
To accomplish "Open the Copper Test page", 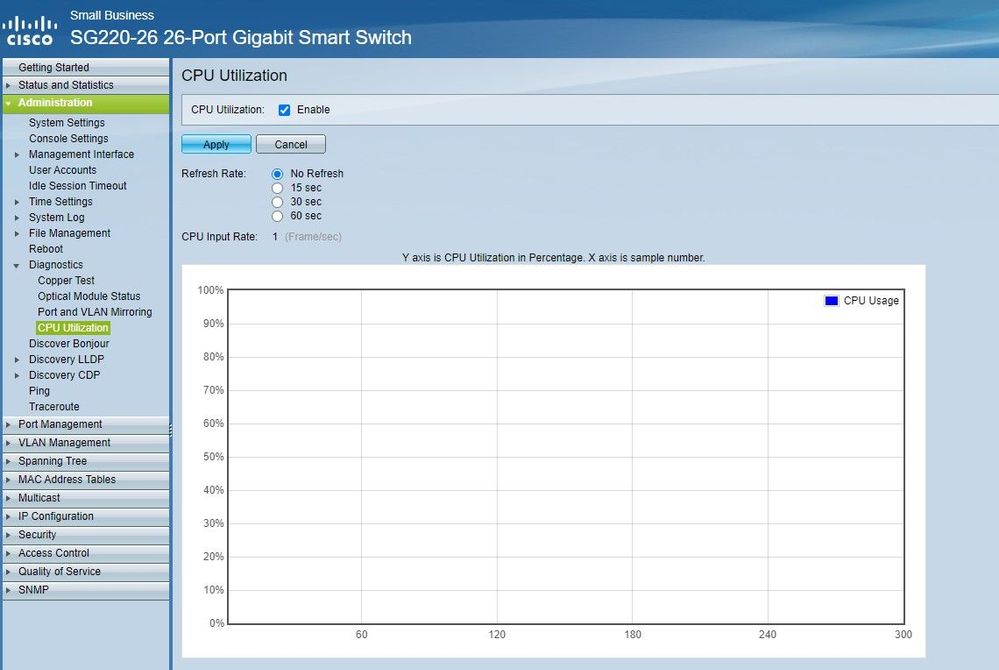I will point(66,281).
